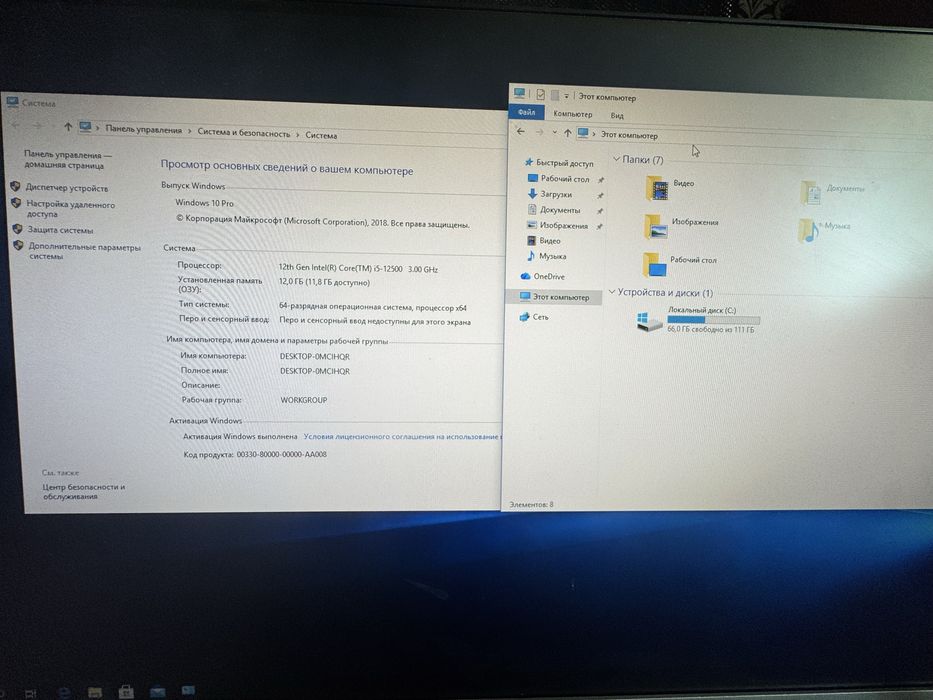Open Сеть in navigation pane
The image size is (933, 700).
pos(534,317)
